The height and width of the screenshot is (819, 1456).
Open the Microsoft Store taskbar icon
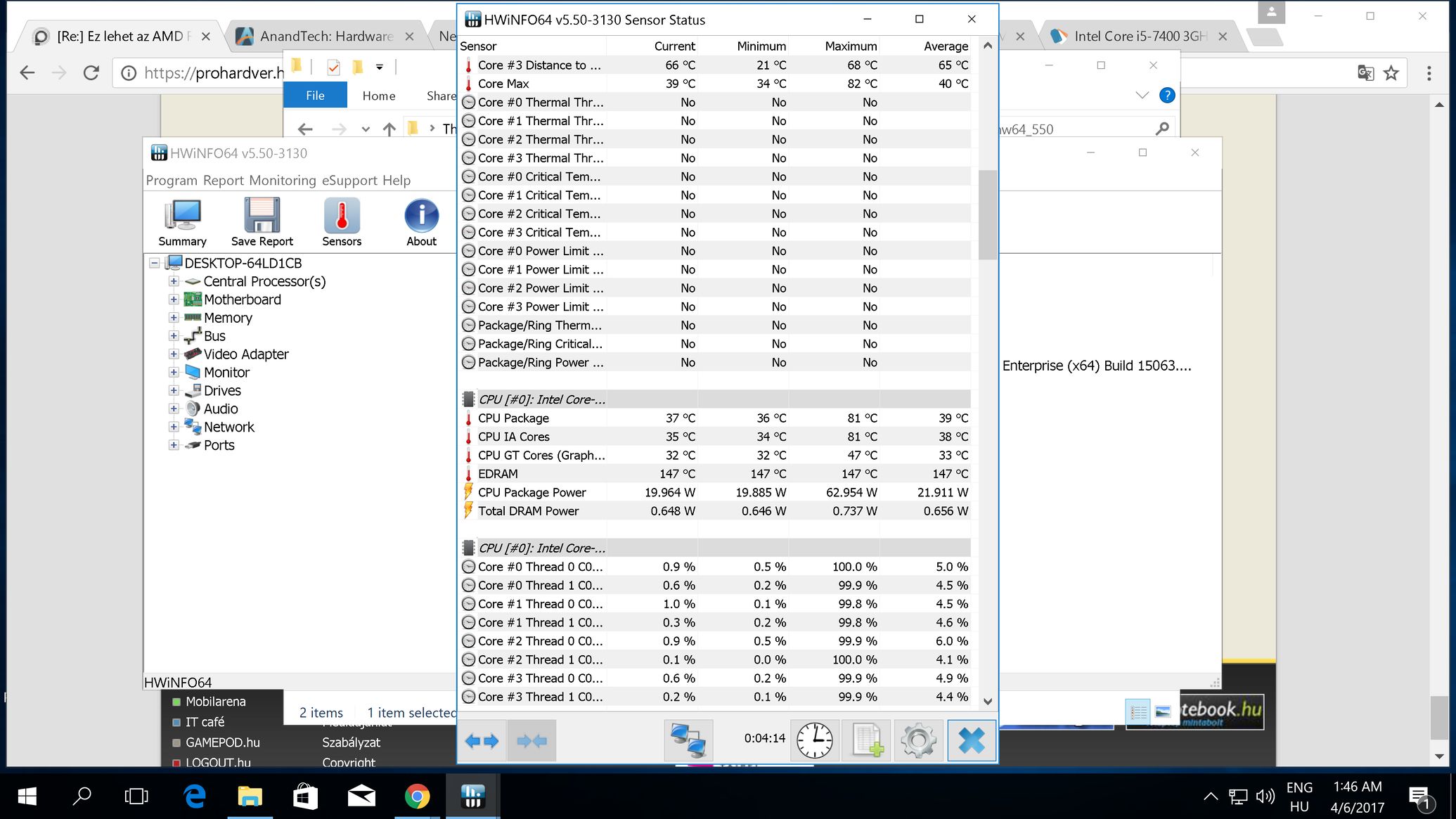click(x=305, y=797)
